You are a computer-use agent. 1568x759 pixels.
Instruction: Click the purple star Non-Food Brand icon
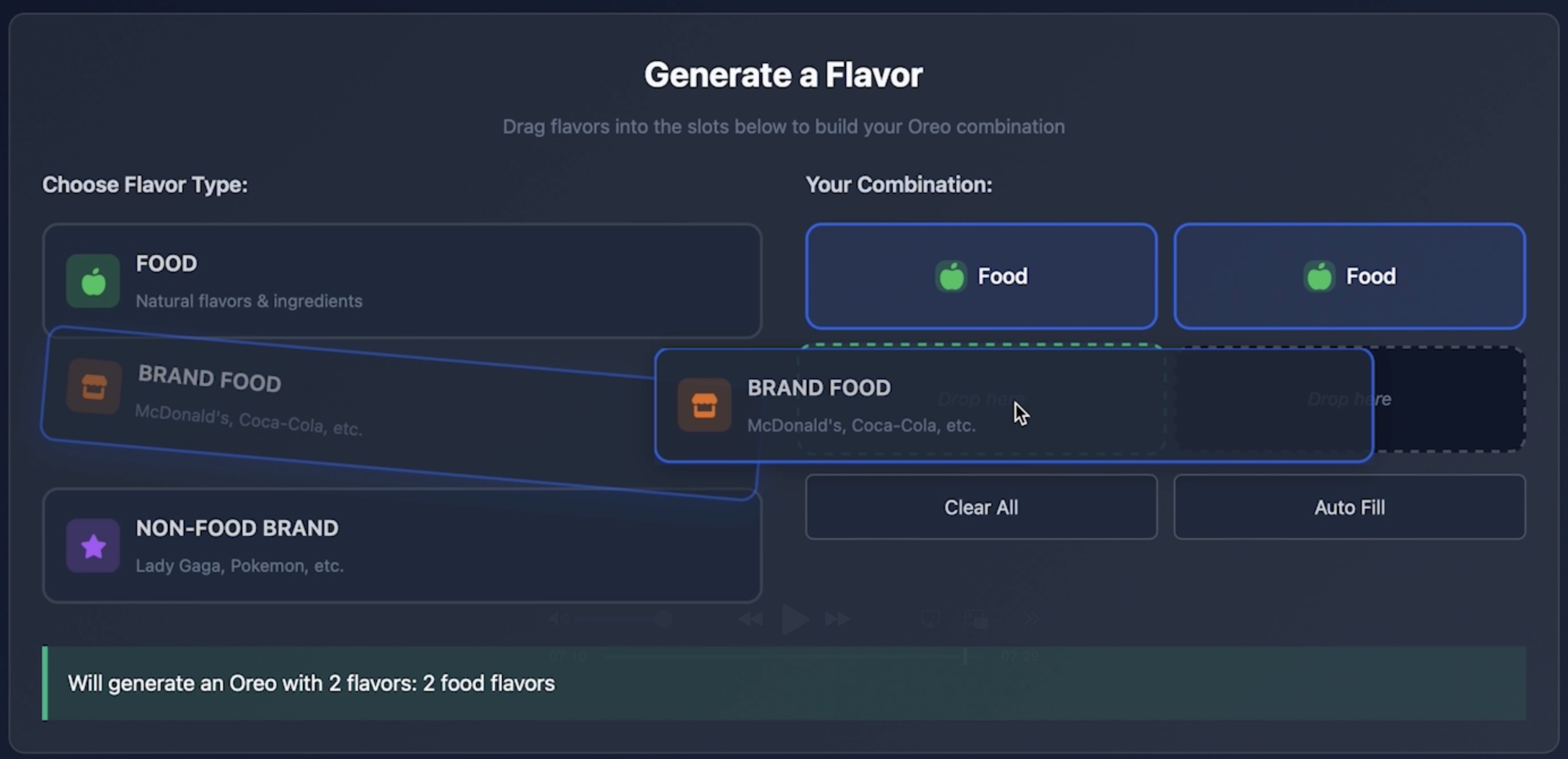click(92, 546)
